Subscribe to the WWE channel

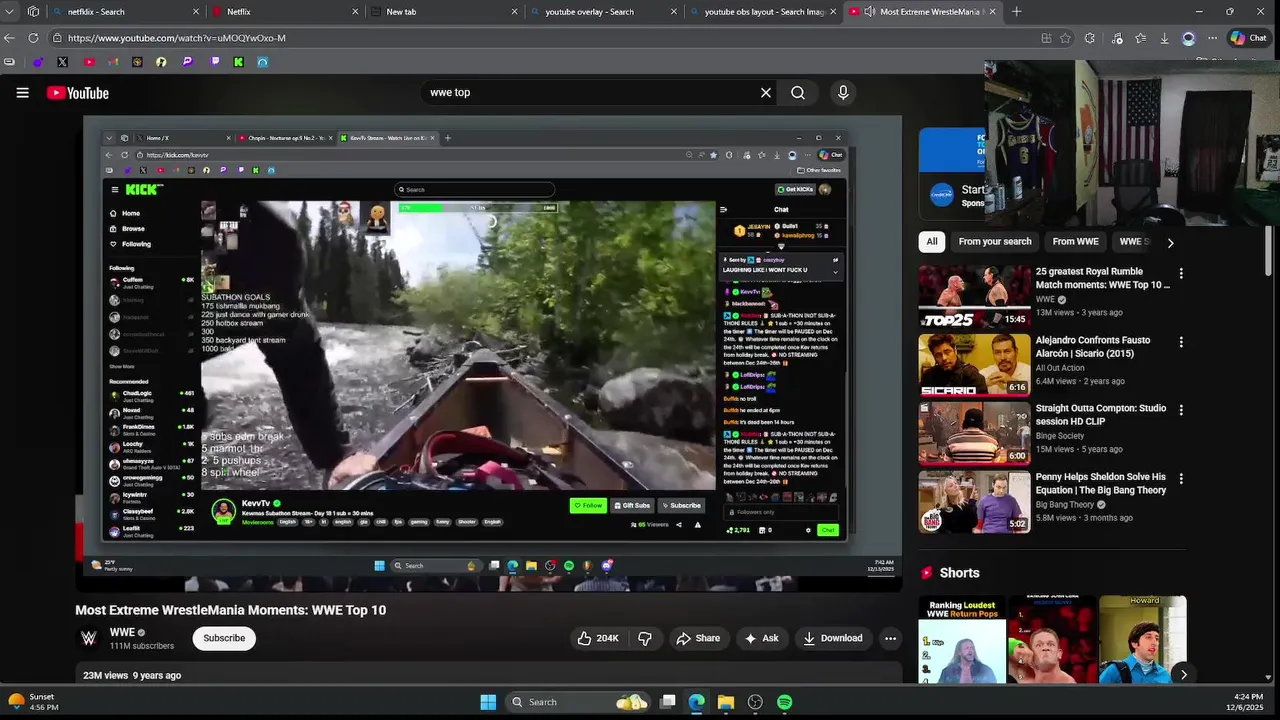point(224,638)
